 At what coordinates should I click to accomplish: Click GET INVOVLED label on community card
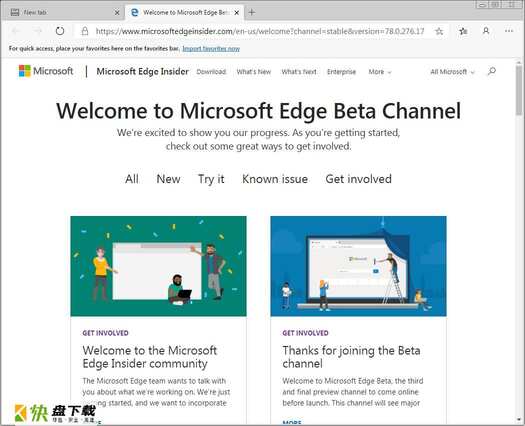105,333
